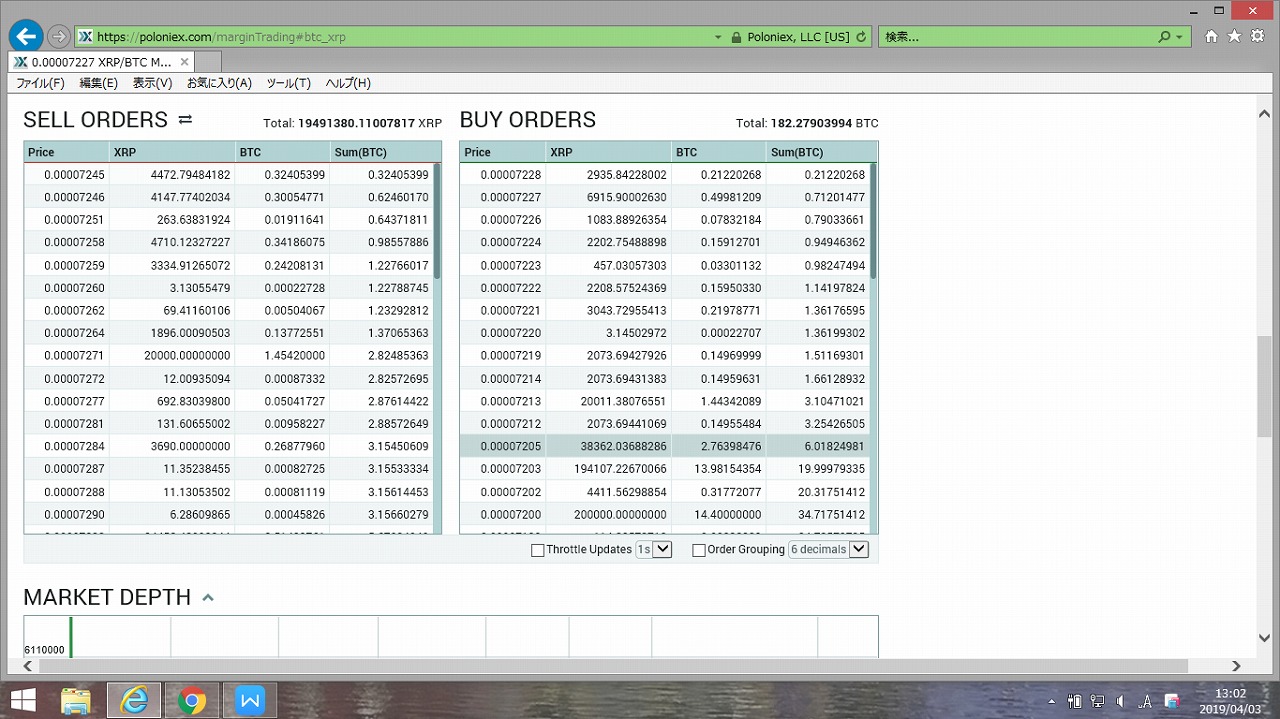Click the browser forward arrow button
Screen dimensions: 1280x719
59,36
